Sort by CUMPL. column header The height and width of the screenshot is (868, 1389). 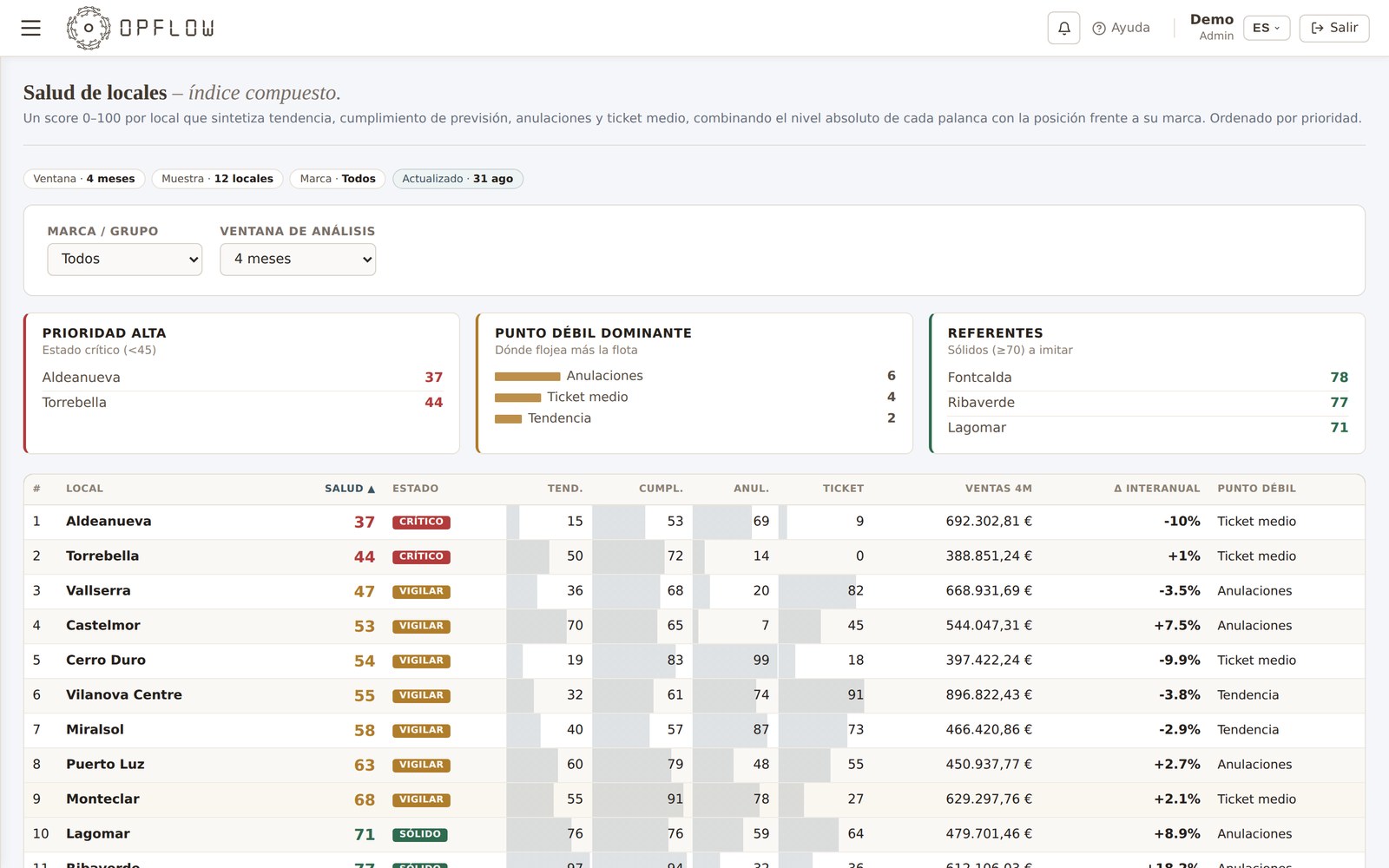[x=662, y=489]
